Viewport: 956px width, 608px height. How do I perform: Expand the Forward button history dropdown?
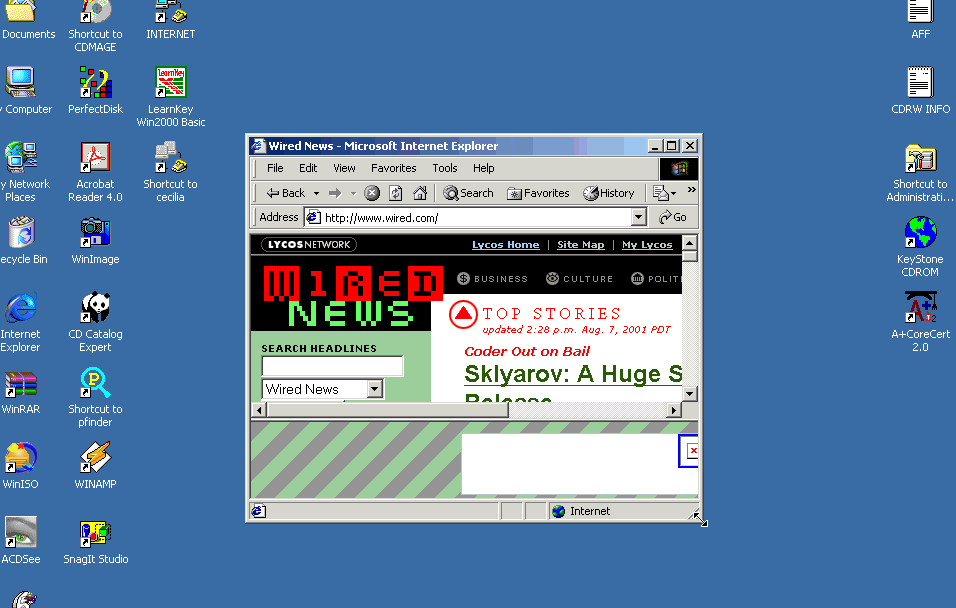[353, 193]
